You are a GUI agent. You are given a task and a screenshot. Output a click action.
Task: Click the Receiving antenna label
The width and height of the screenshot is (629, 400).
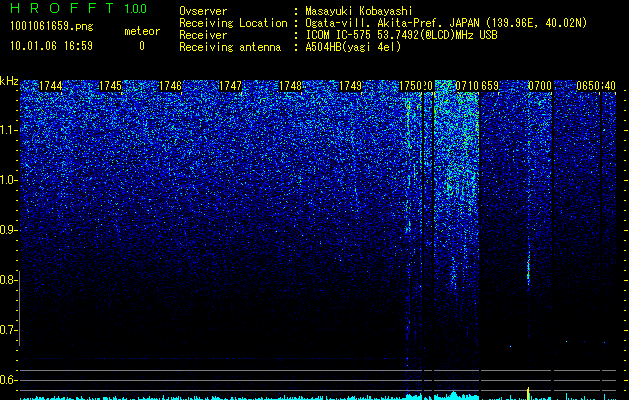pos(230,47)
